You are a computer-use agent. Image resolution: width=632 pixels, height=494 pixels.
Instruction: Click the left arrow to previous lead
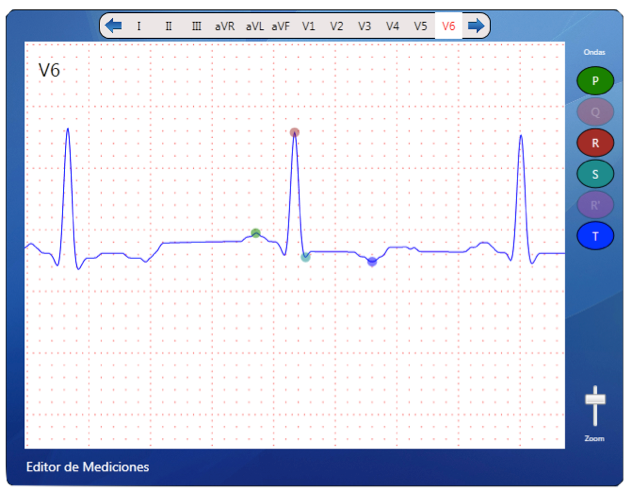[114, 25]
